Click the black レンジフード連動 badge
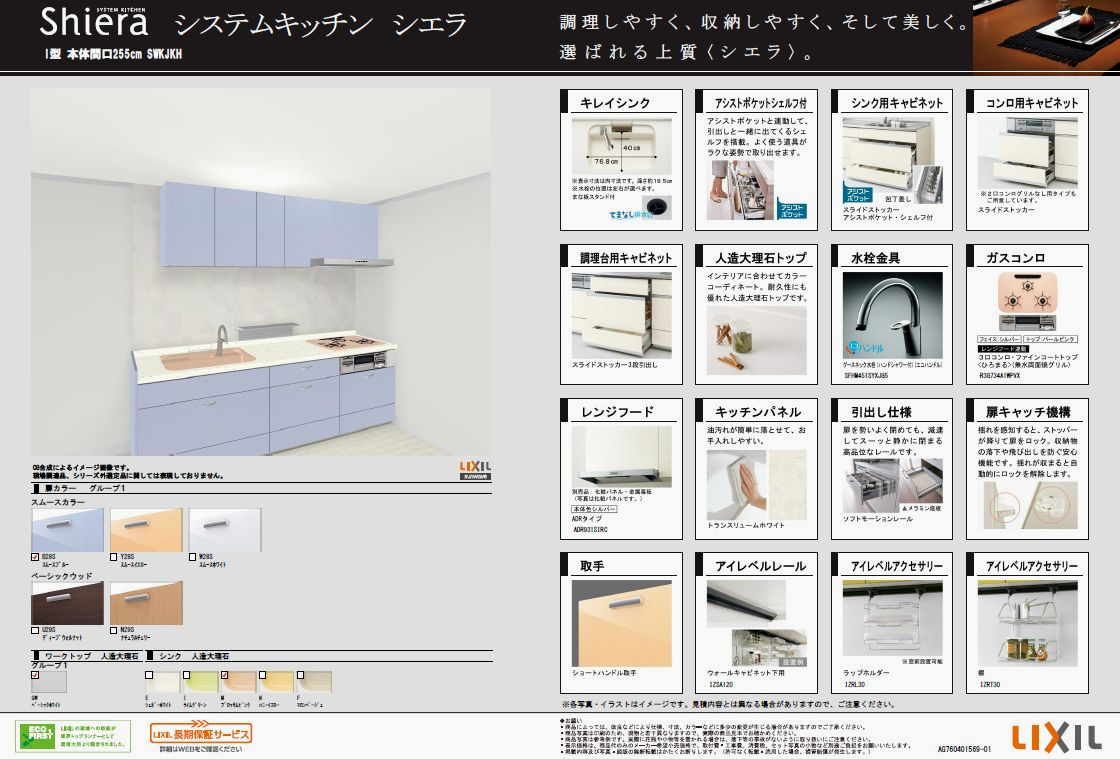1120x759 pixels. click(x=1002, y=348)
